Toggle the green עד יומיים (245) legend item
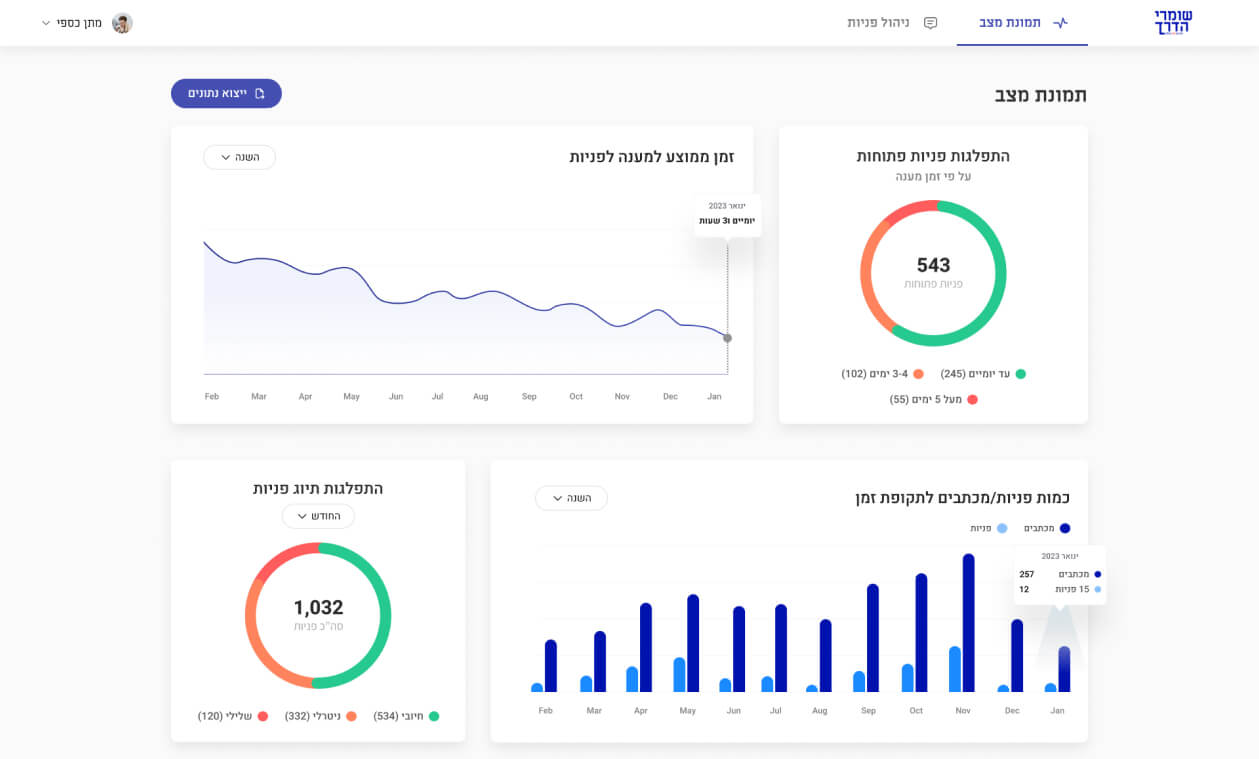Screen dimensions: 1259x759 (1020, 374)
